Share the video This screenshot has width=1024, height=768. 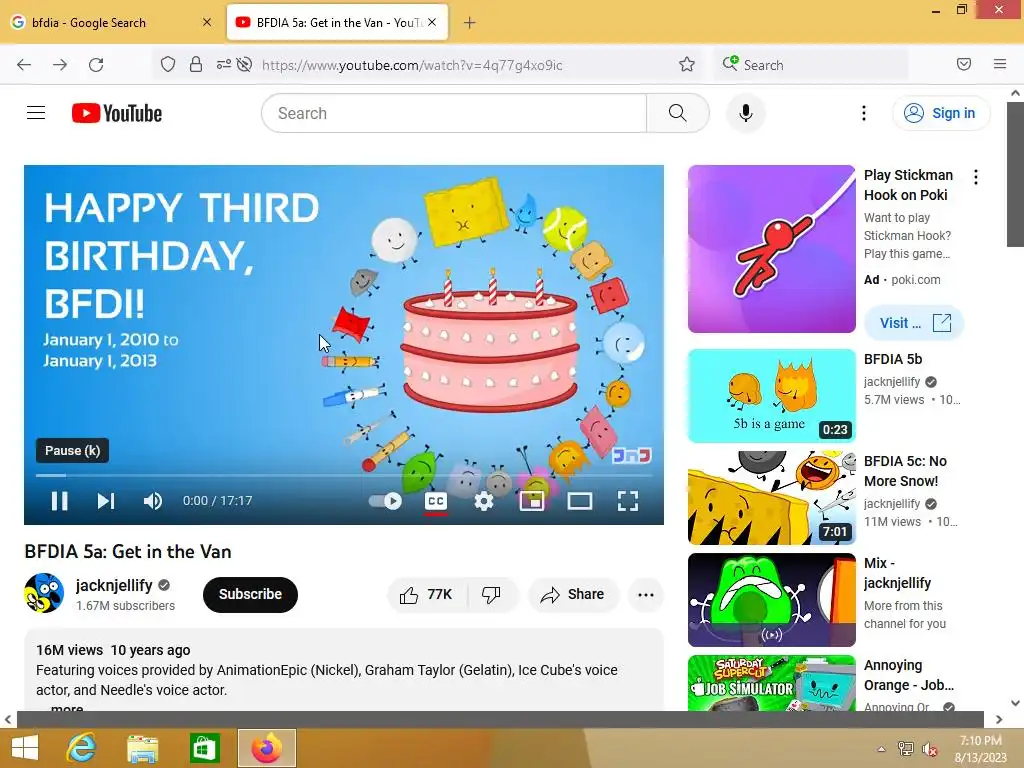573,594
